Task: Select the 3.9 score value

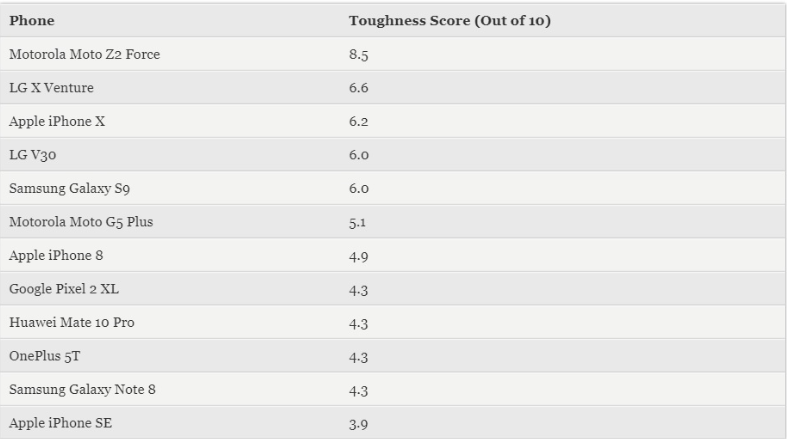Action: pyautogui.click(x=358, y=423)
